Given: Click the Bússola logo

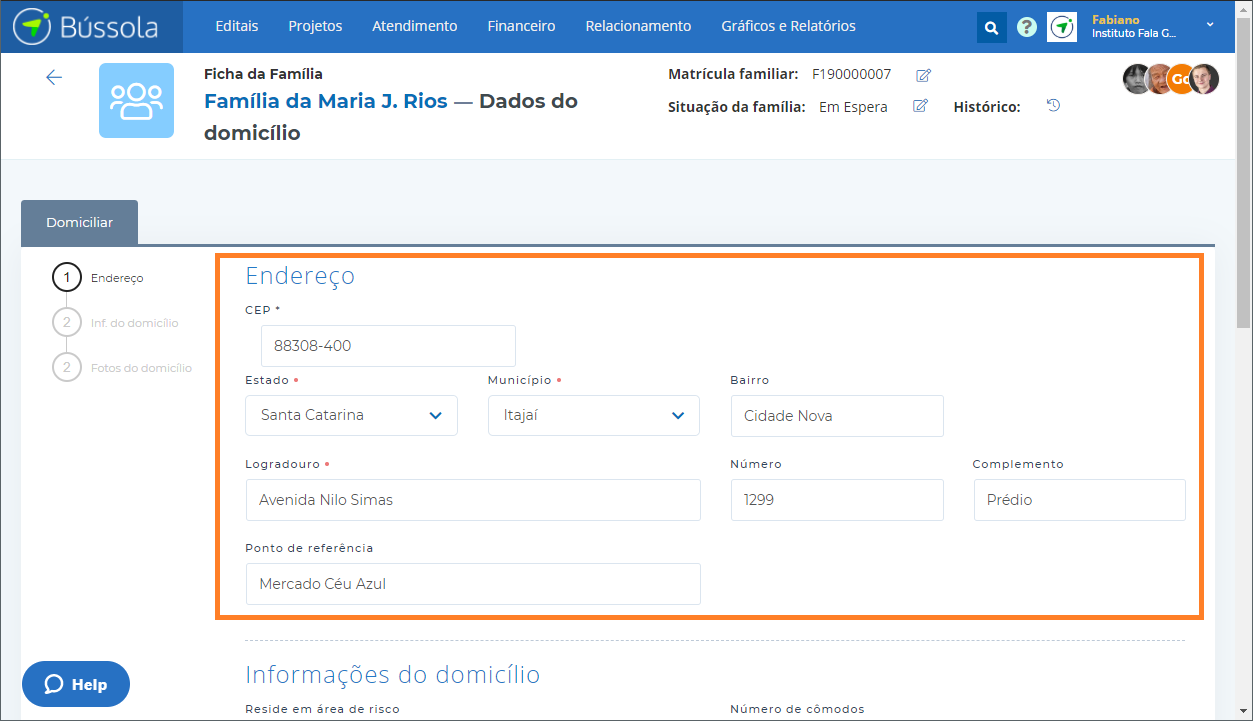Looking at the screenshot, I should 86,27.
